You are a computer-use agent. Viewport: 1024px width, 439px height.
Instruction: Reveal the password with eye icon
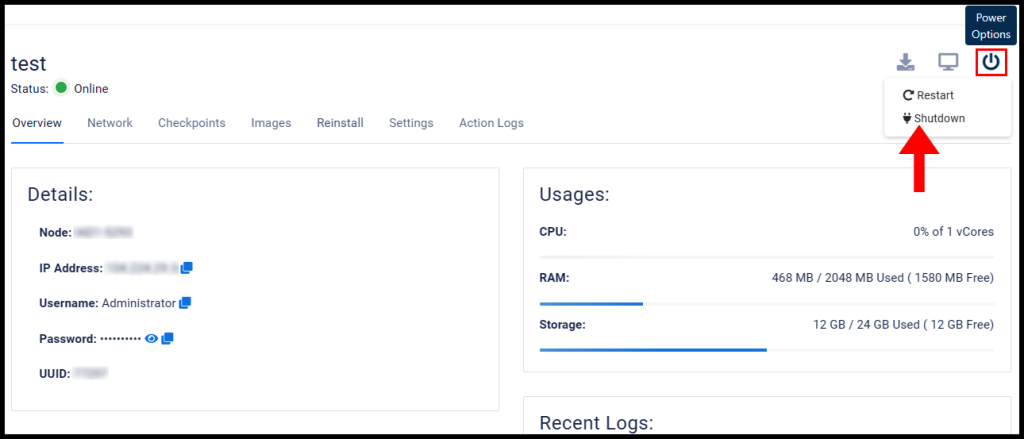152,338
